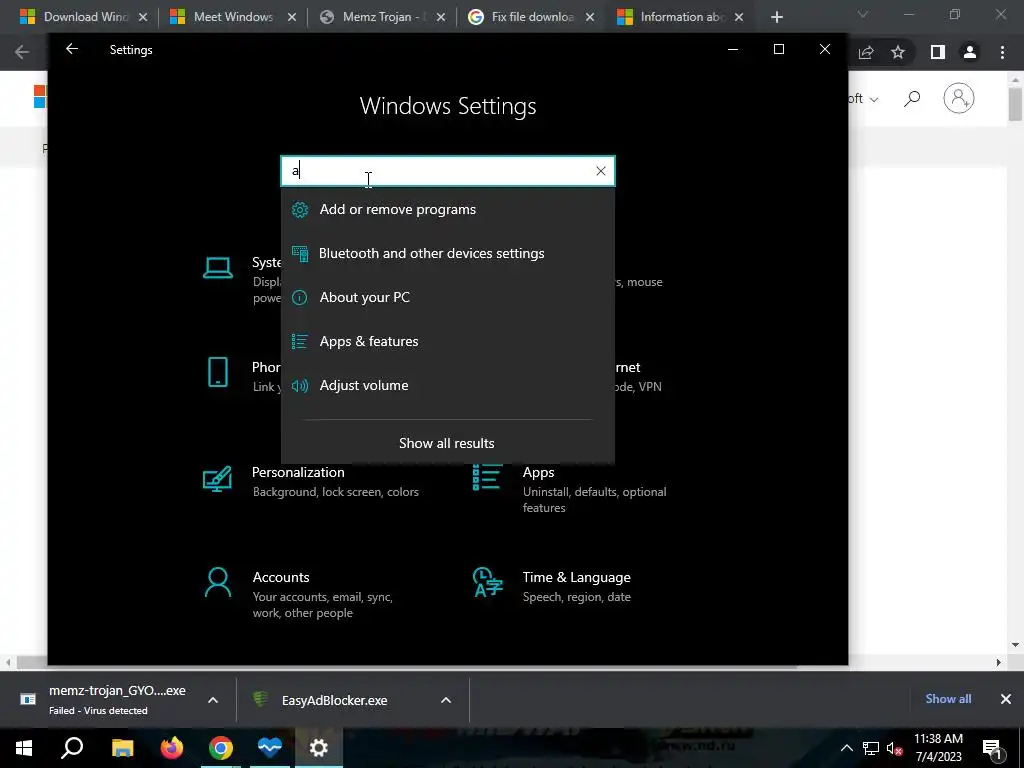This screenshot has width=1024, height=768.
Task: Open Add or remove programs suggestion
Action: 447,209
